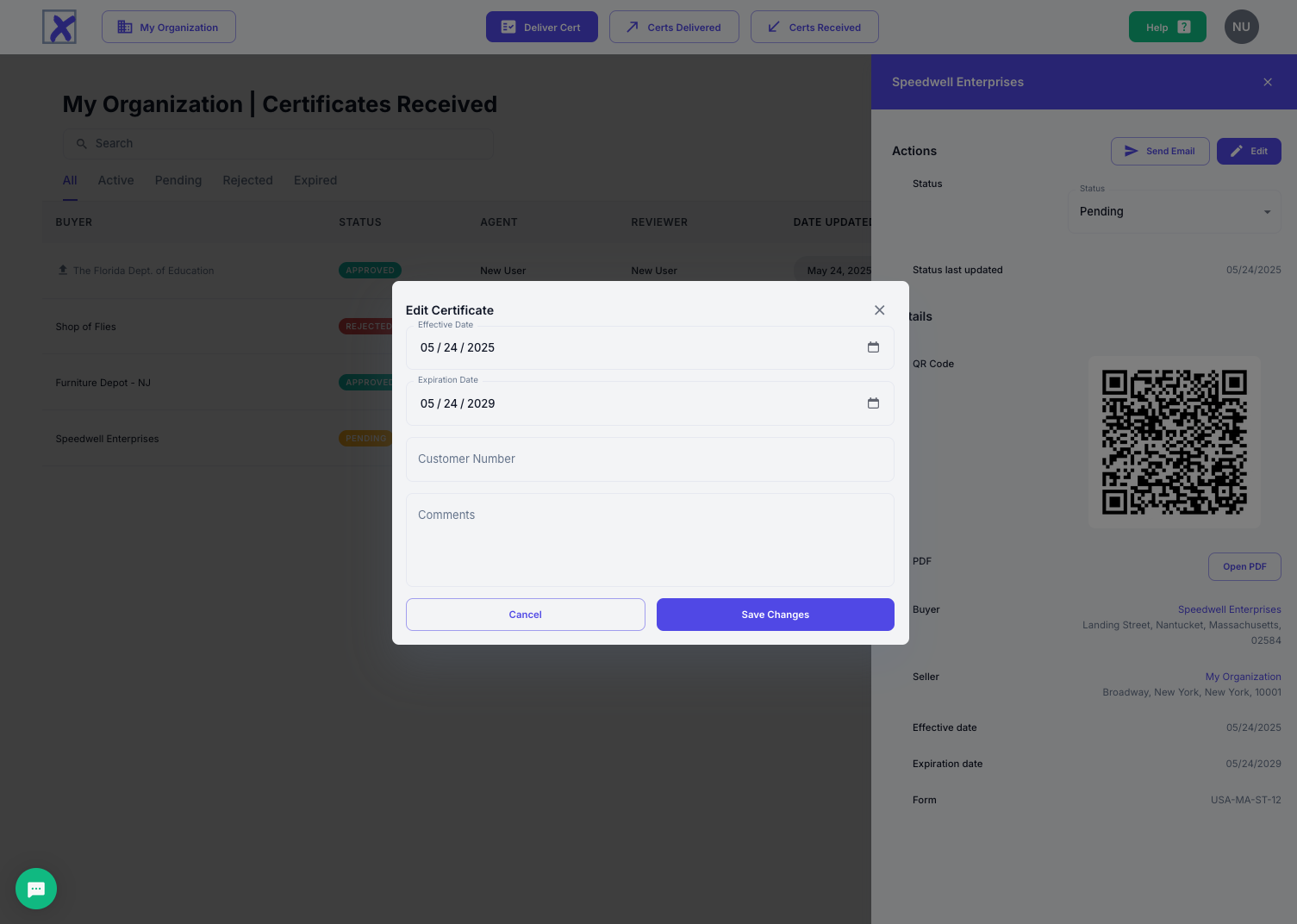
Task: Select the Active certificates tab
Action: pyautogui.click(x=115, y=180)
